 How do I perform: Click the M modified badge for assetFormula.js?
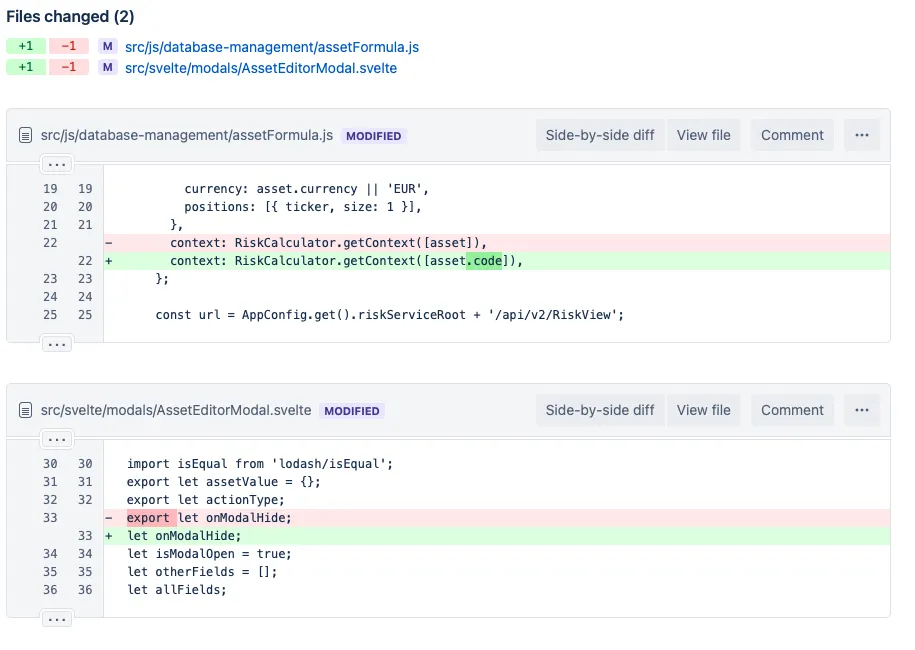click(x=107, y=47)
